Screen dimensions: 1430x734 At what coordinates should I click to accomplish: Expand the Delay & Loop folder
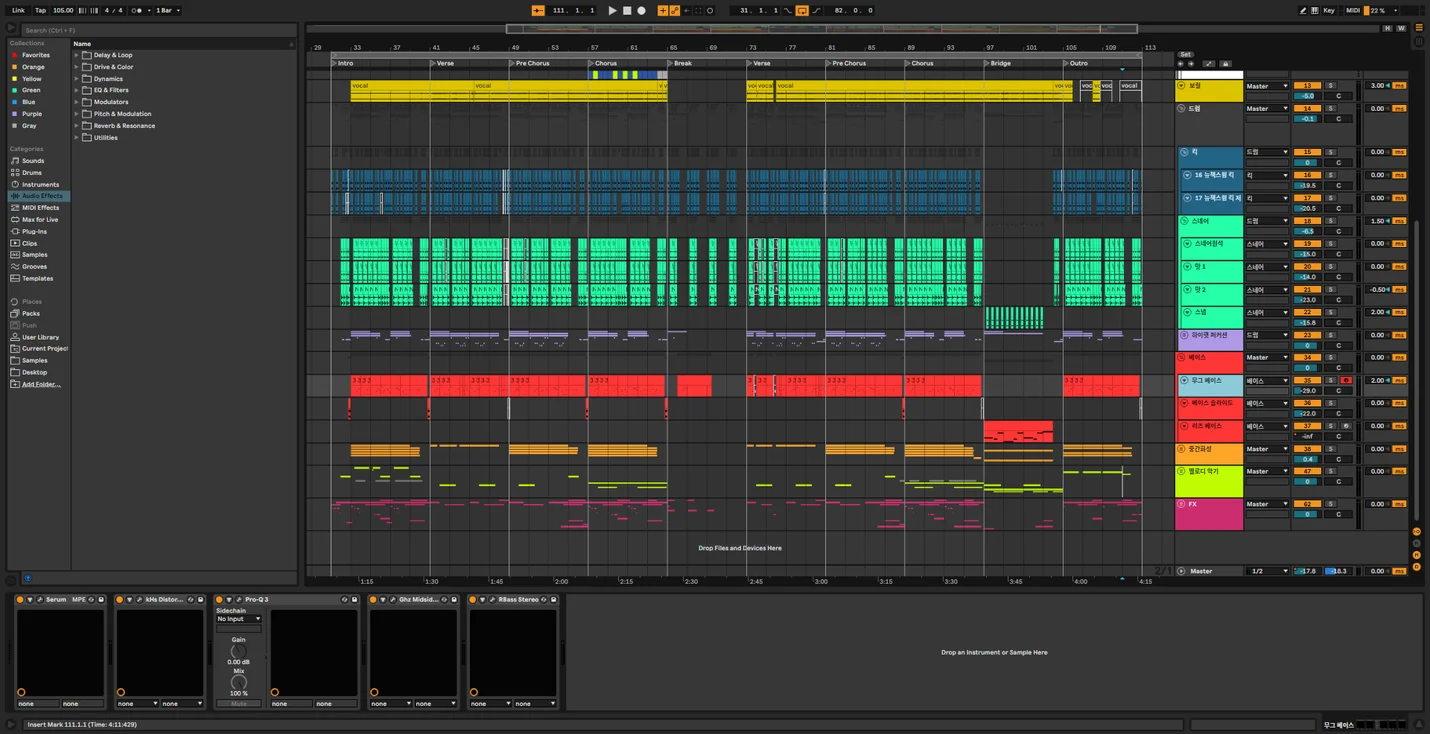pos(76,55)
